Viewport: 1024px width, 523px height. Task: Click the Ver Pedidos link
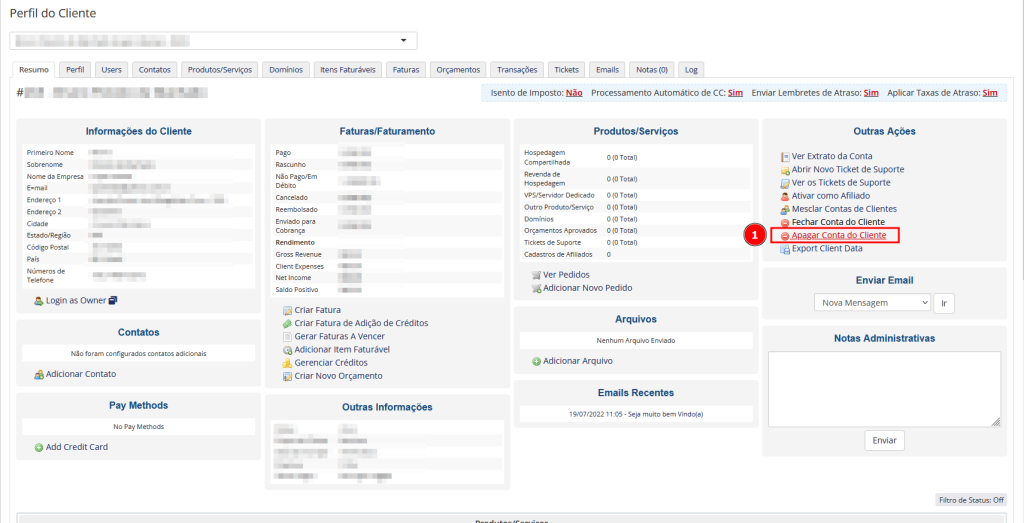566,275
